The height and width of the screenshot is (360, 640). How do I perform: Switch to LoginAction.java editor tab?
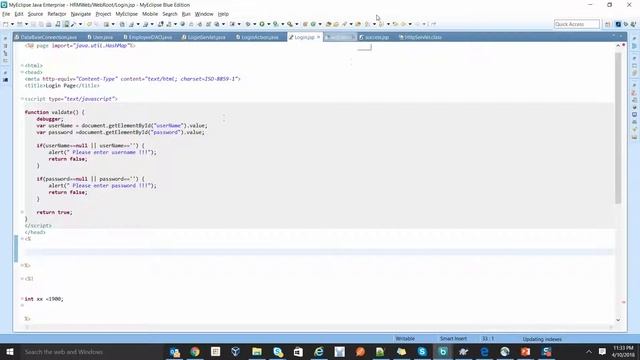pos(258,37)
